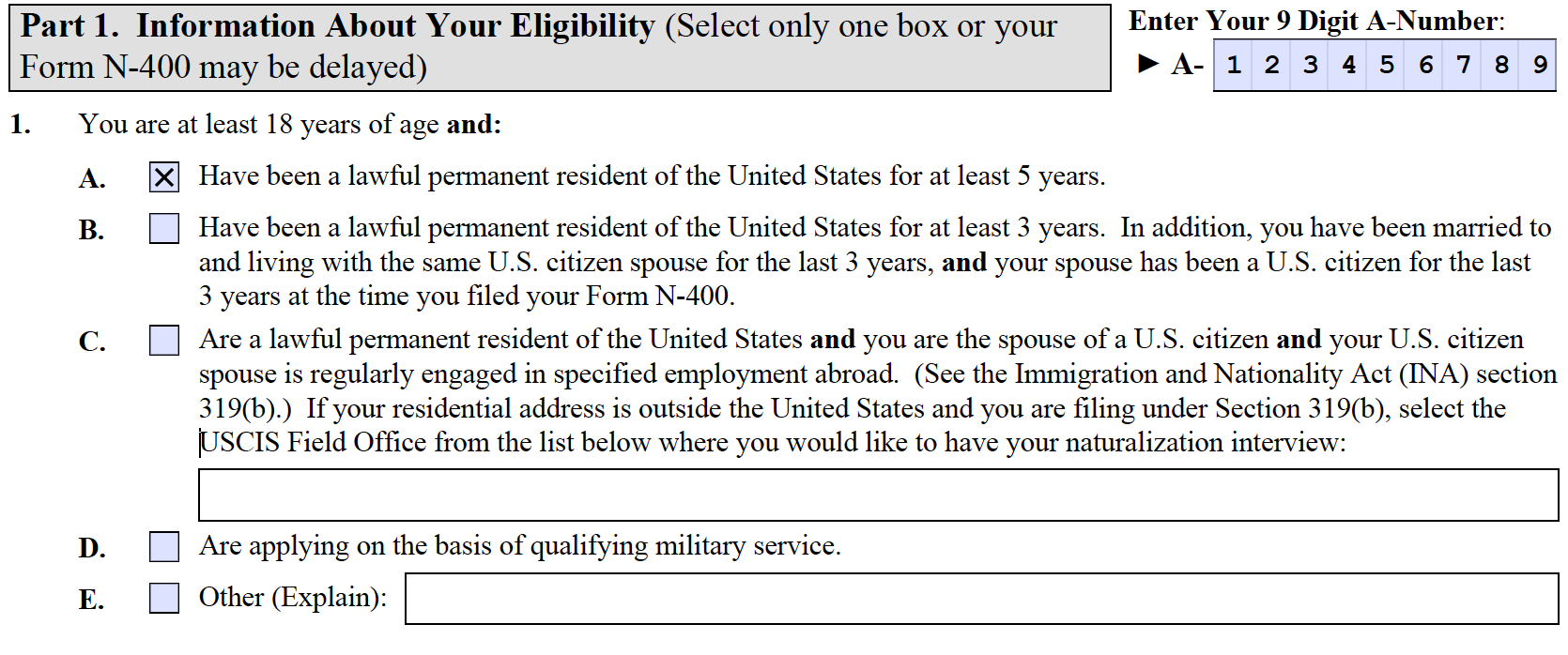Check option D military service checkbox
1568x655 pixels.
click(164, 546)
